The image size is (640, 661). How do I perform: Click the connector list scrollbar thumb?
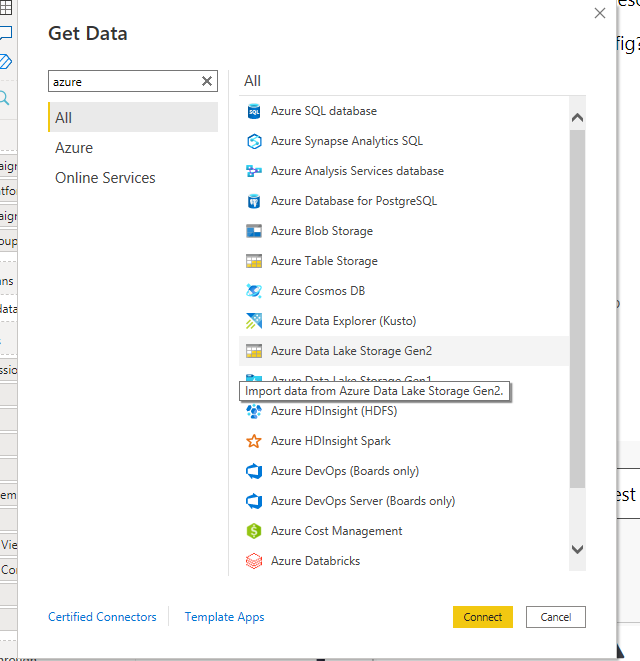coord(577,309)
